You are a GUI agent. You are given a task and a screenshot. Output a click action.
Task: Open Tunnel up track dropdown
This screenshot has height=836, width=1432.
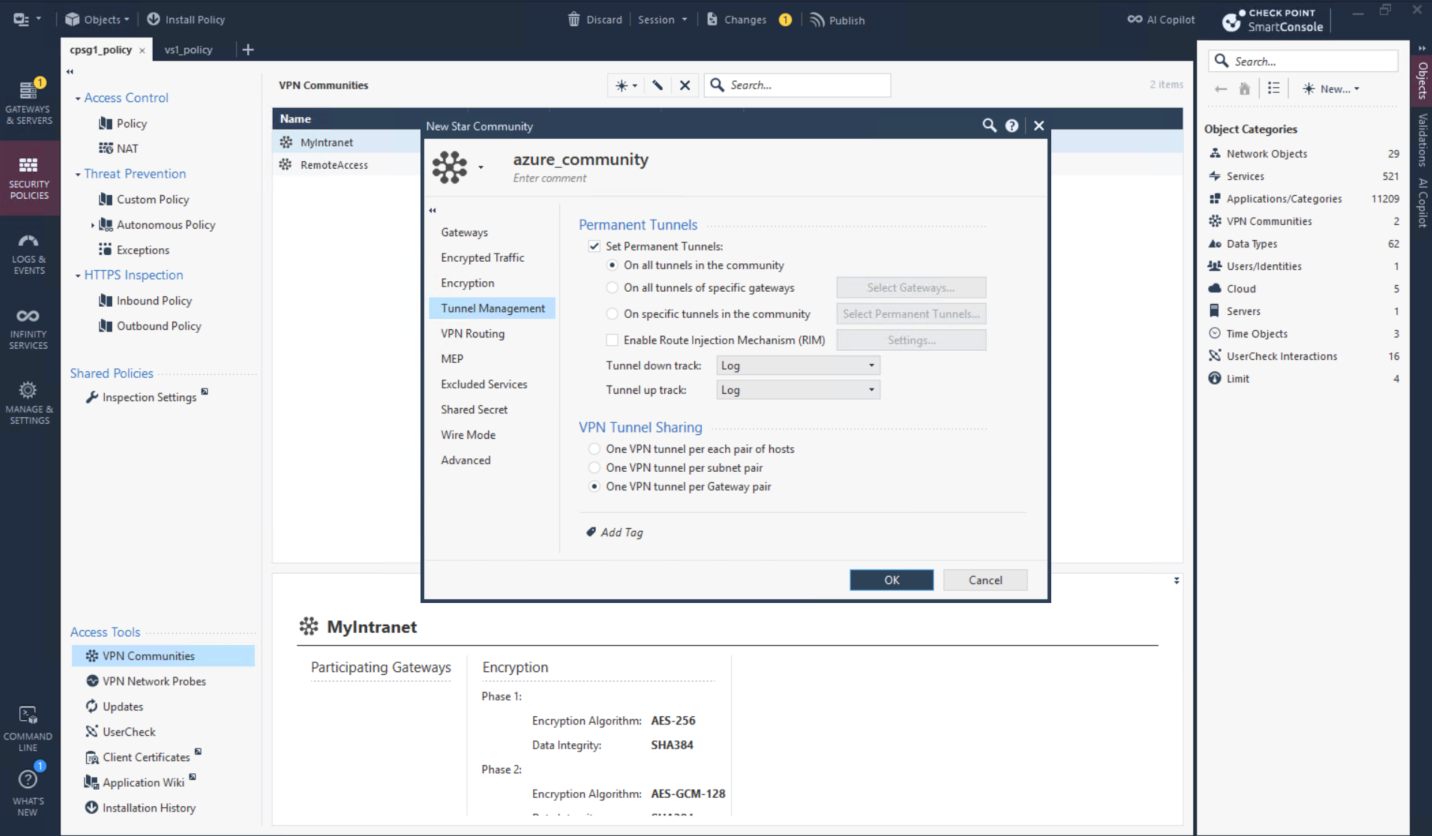click(x=798, y=390)
